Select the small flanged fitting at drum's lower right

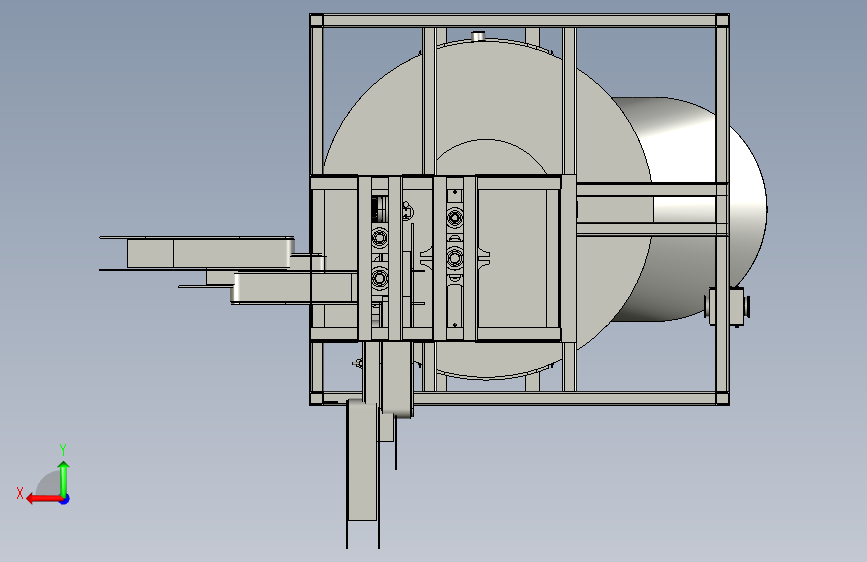coord(727,306)
